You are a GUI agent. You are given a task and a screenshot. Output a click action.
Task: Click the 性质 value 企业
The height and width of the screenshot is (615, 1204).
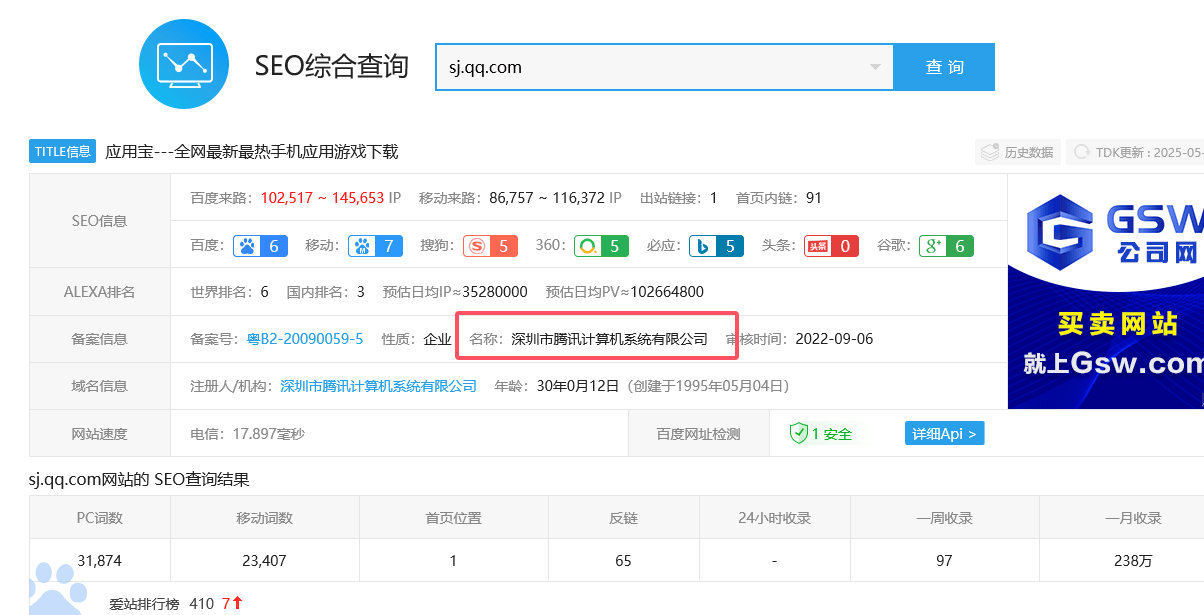437,339
